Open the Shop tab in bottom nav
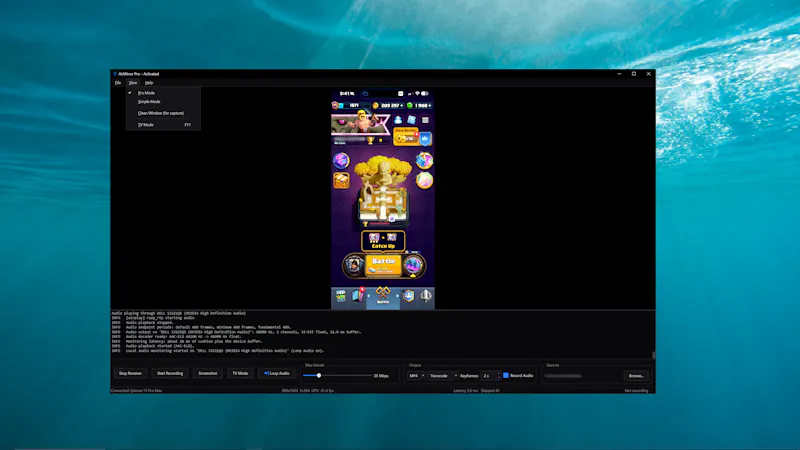The height and width of the screenshot is (450, 800). tap(340, 296)
